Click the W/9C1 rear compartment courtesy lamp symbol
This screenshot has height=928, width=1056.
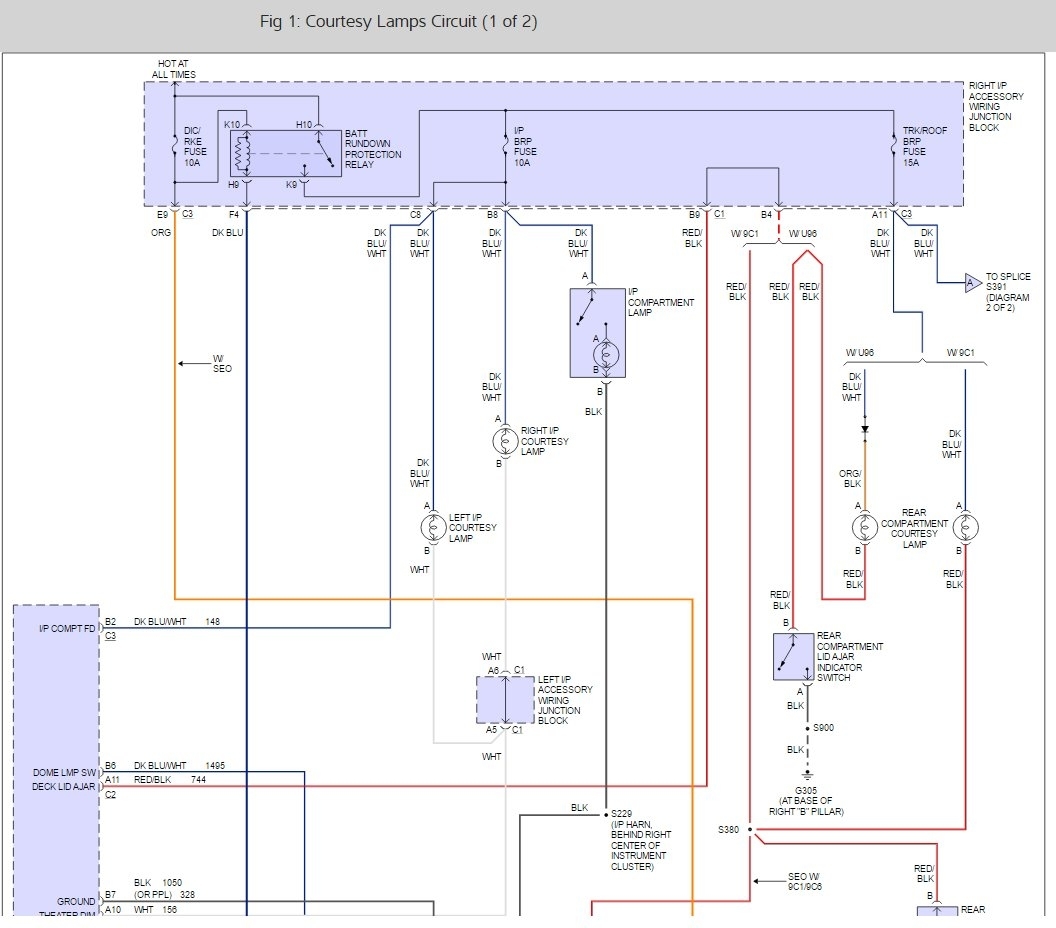(x=965, y=527)
